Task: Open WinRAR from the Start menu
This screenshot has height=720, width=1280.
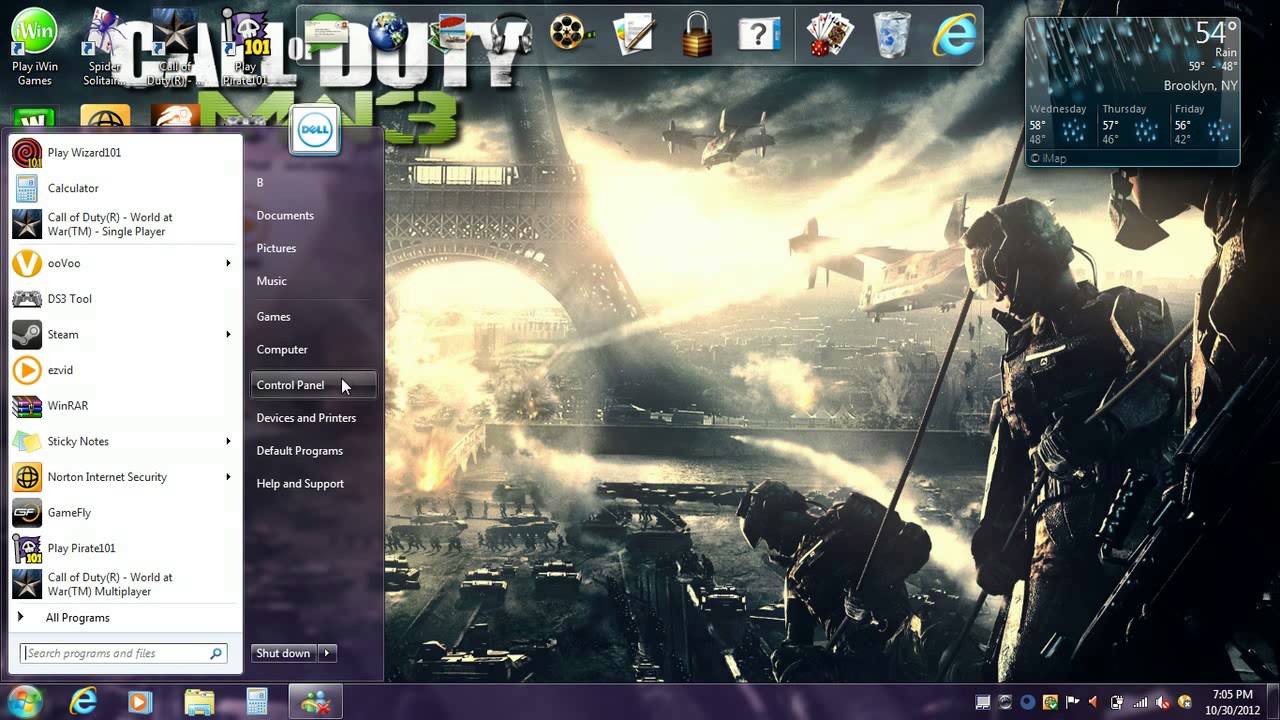Action: [x=125, y=406]
